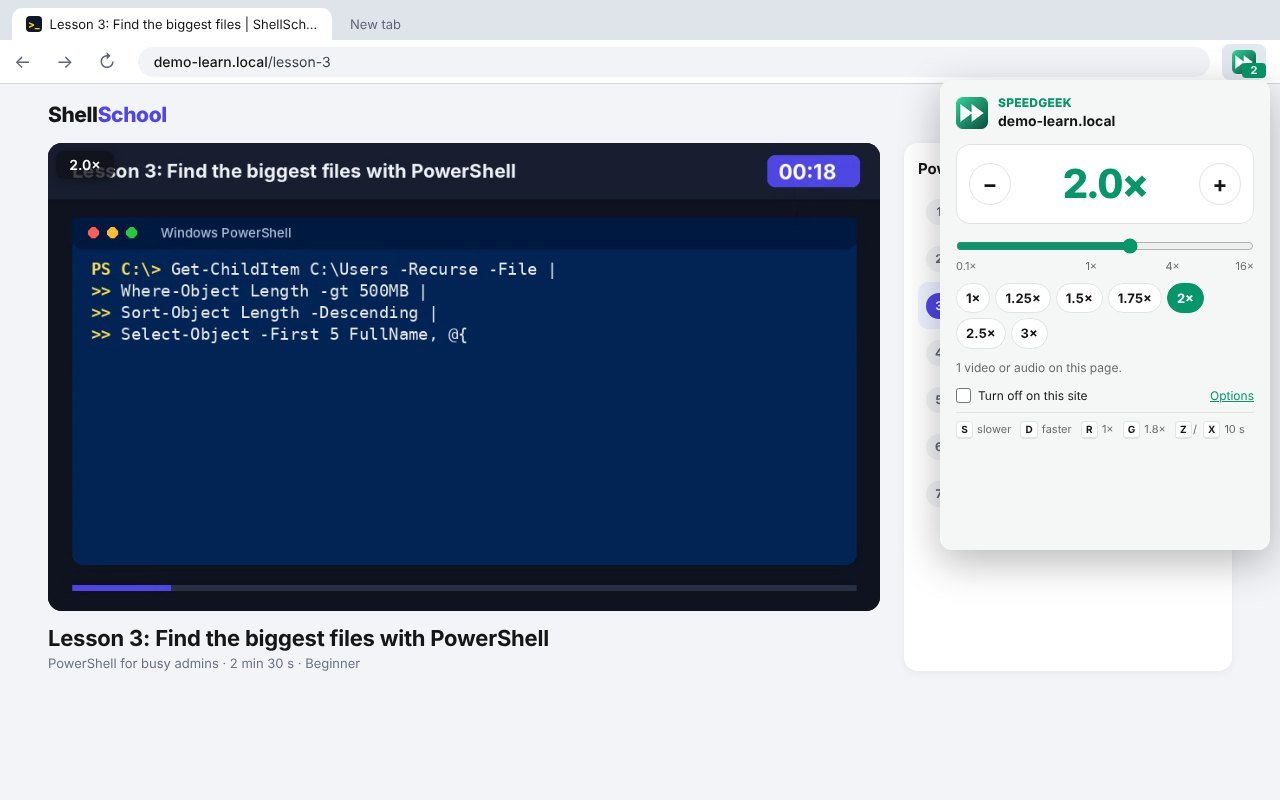Click the "PowerShell for busy admins" subtitle line
The width and height of the screenshot is (1280, 800).
pyautogui.click(x=204, y=663)
